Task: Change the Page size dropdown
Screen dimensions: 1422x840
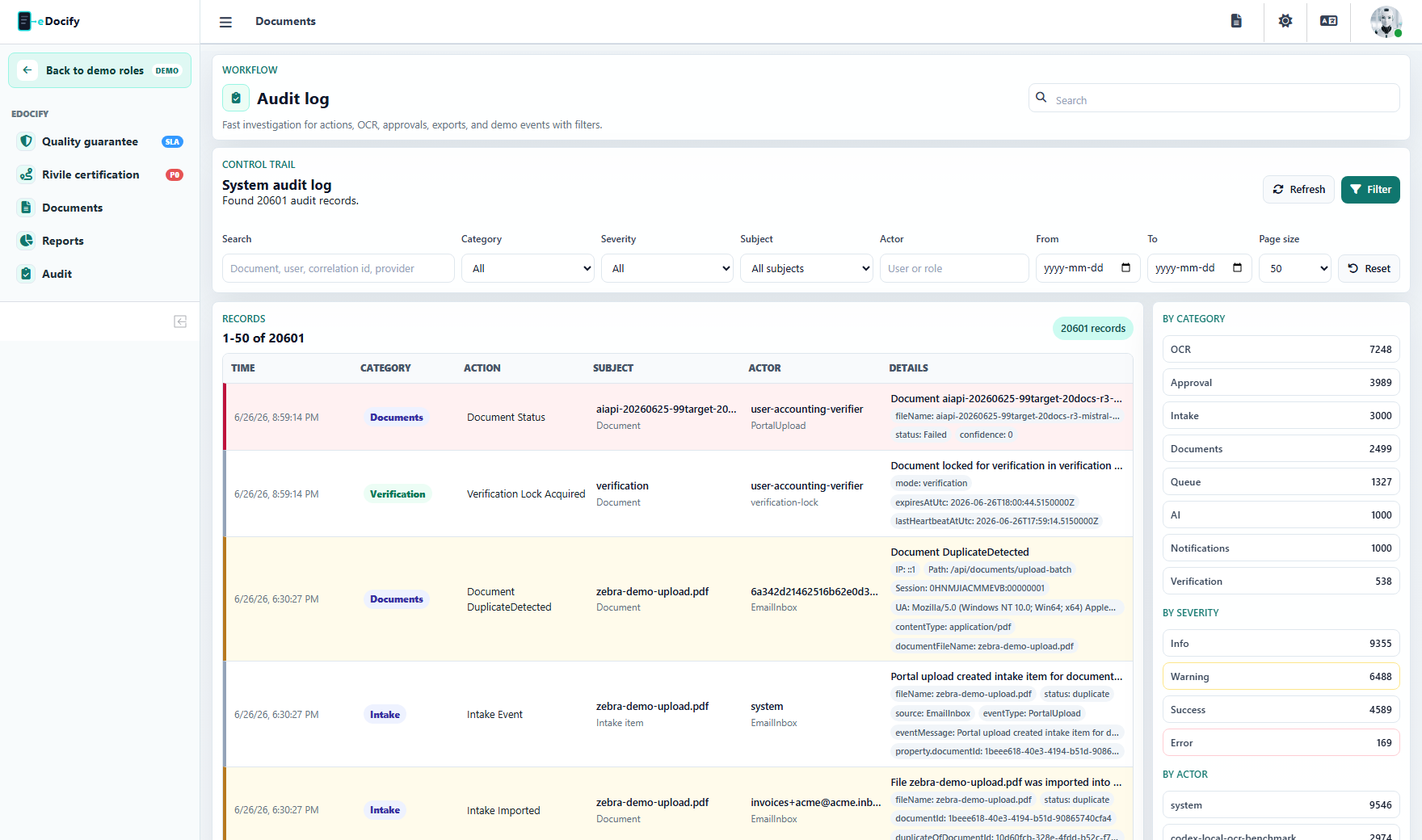Action: 1295,269
